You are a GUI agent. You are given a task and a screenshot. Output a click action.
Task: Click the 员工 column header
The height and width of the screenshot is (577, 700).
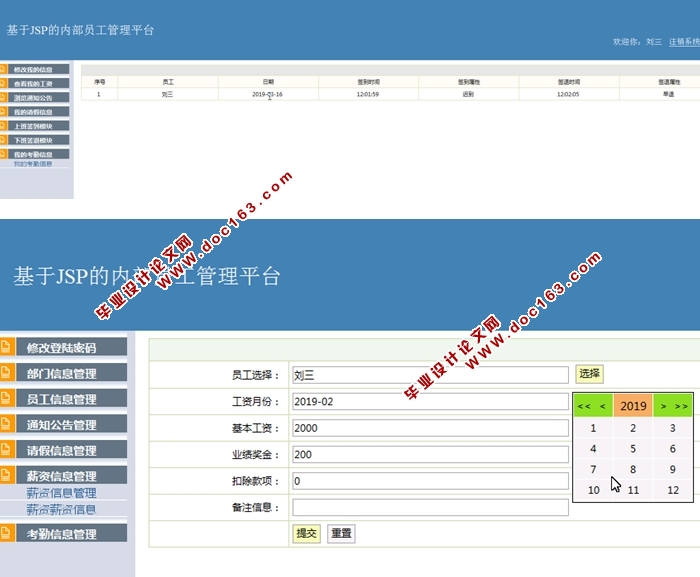pyautogui.click(x=168, y=82)
